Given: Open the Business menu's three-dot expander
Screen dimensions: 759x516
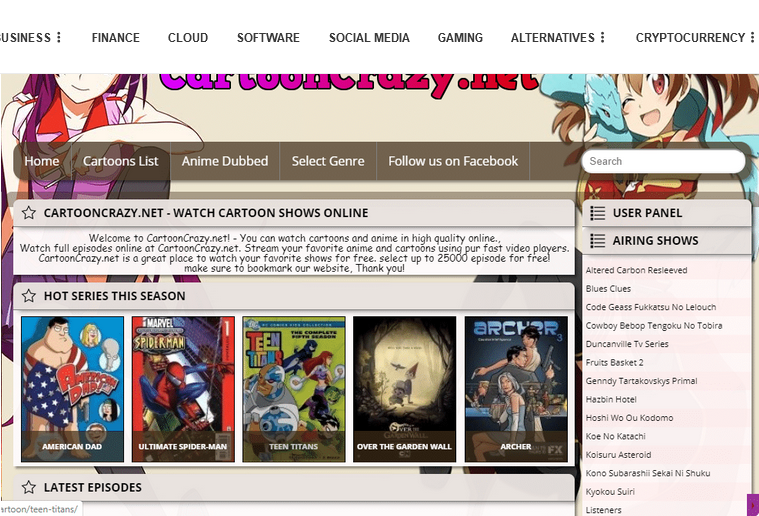Looking at the screenshot, I should [59, 37].
